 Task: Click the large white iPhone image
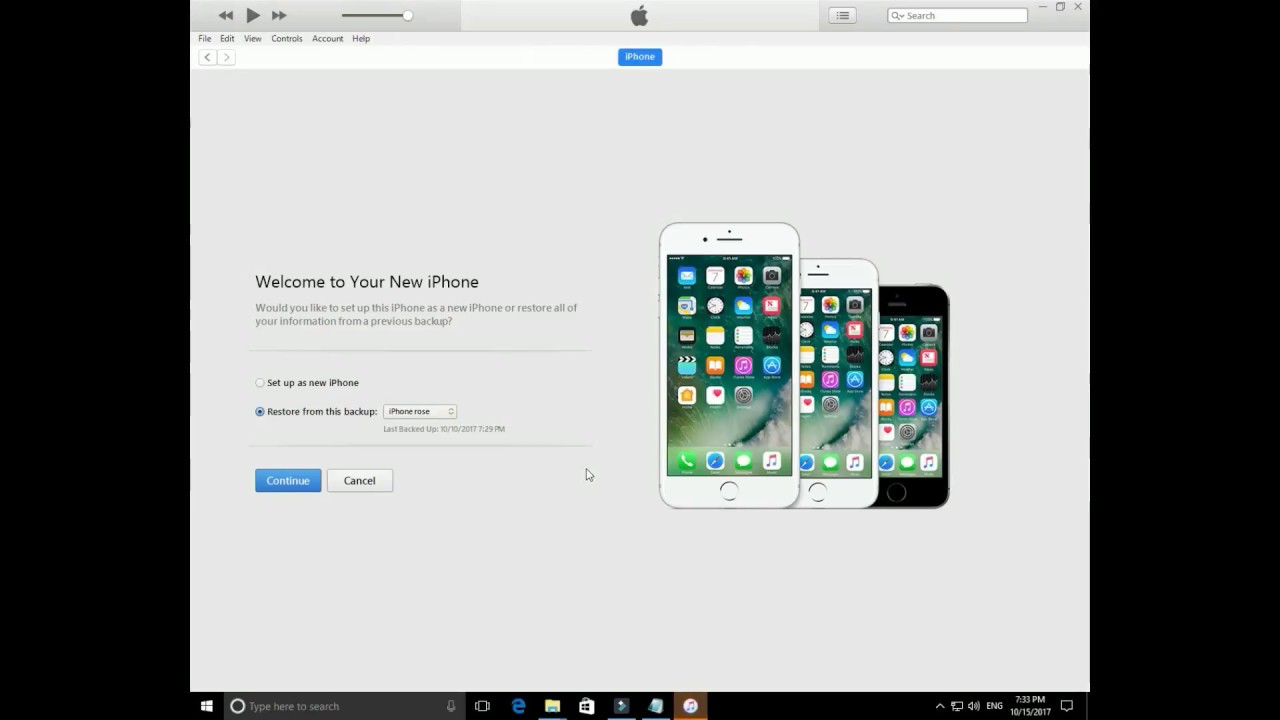pyautogui.click(x=729, y=365)
